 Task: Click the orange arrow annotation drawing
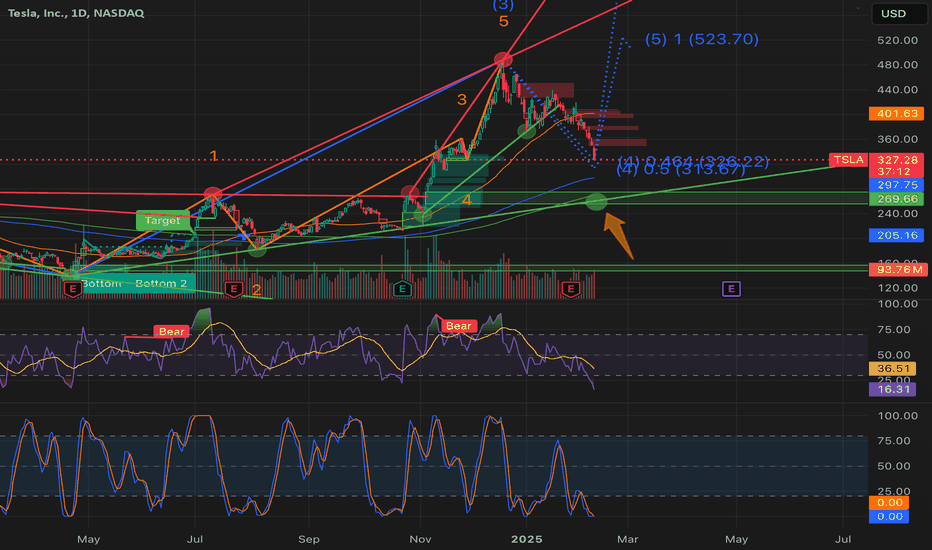coord(618,236)
